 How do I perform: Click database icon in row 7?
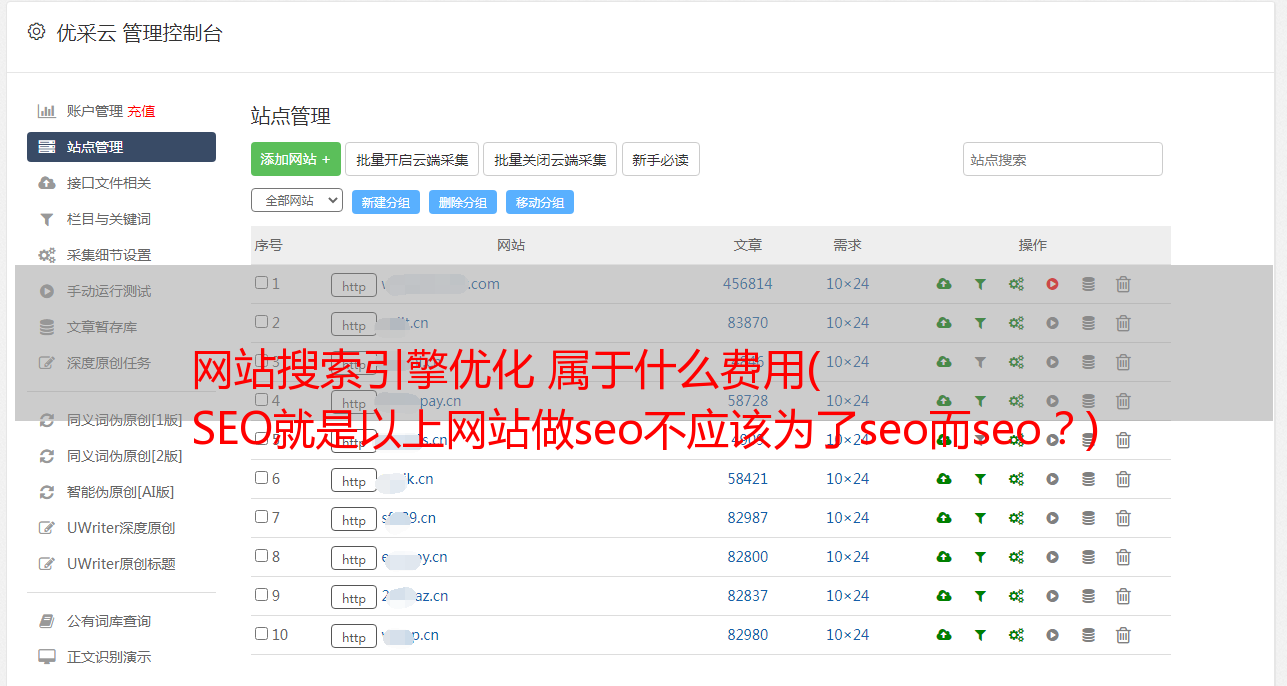(1088, 518)
